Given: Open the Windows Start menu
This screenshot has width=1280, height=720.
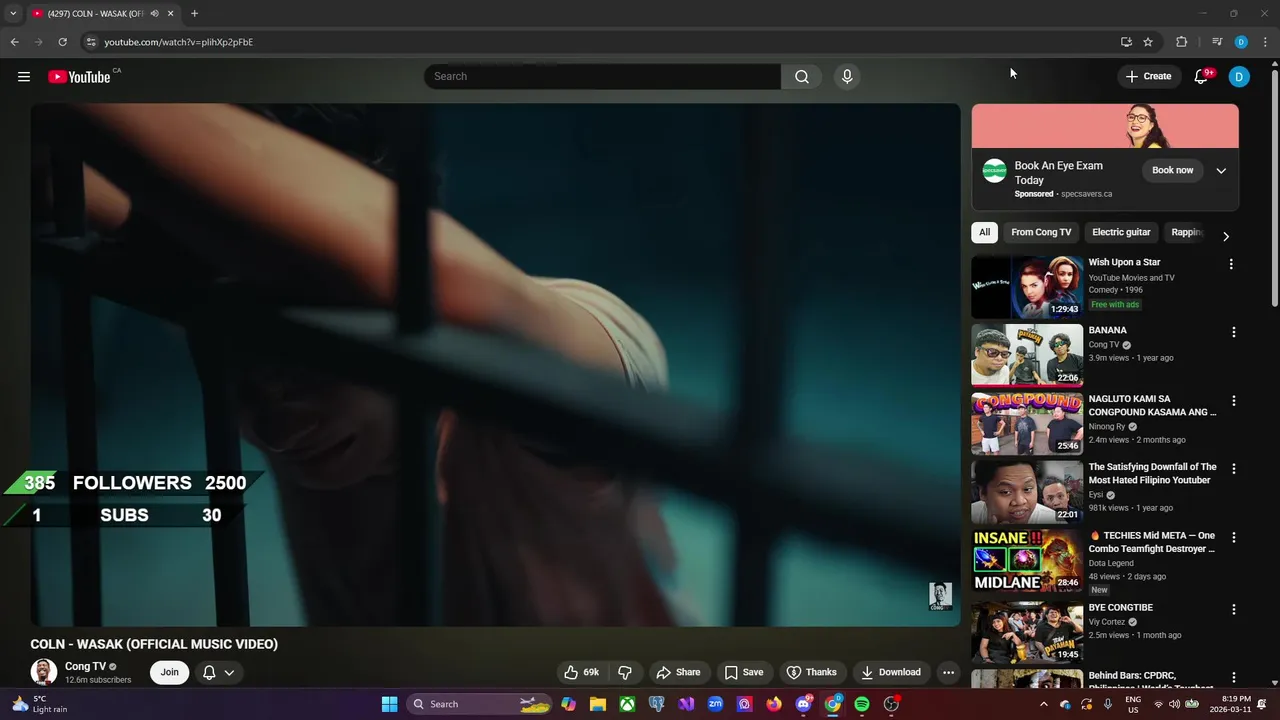Looking at the screenshot, I should pos(389,704).
